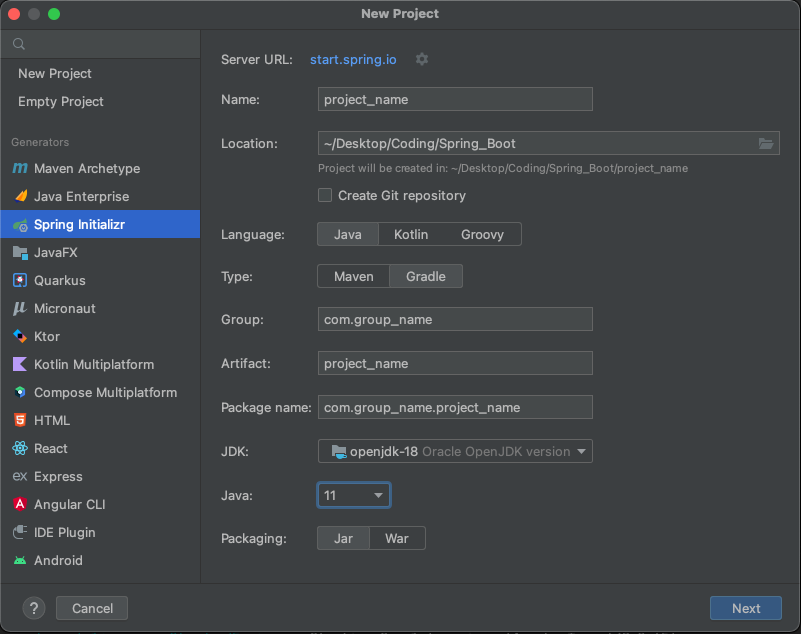Focus the generator search box
The image size is (801, 634).
pos(100,44)
